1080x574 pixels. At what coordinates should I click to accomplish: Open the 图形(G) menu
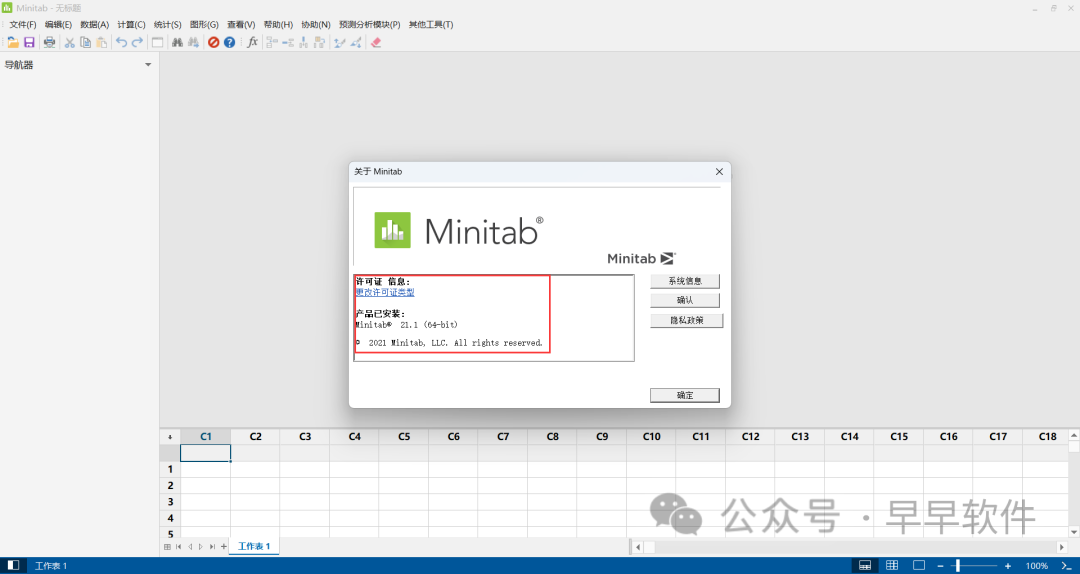204,24
